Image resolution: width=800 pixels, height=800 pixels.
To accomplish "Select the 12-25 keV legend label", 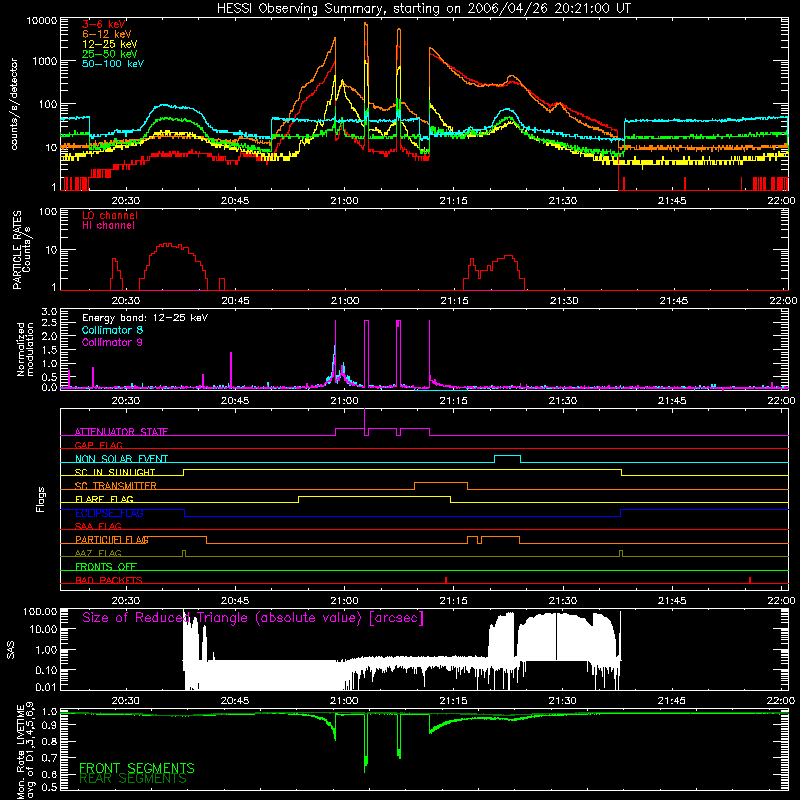I will pyautogui.click(x=110, y=44).
